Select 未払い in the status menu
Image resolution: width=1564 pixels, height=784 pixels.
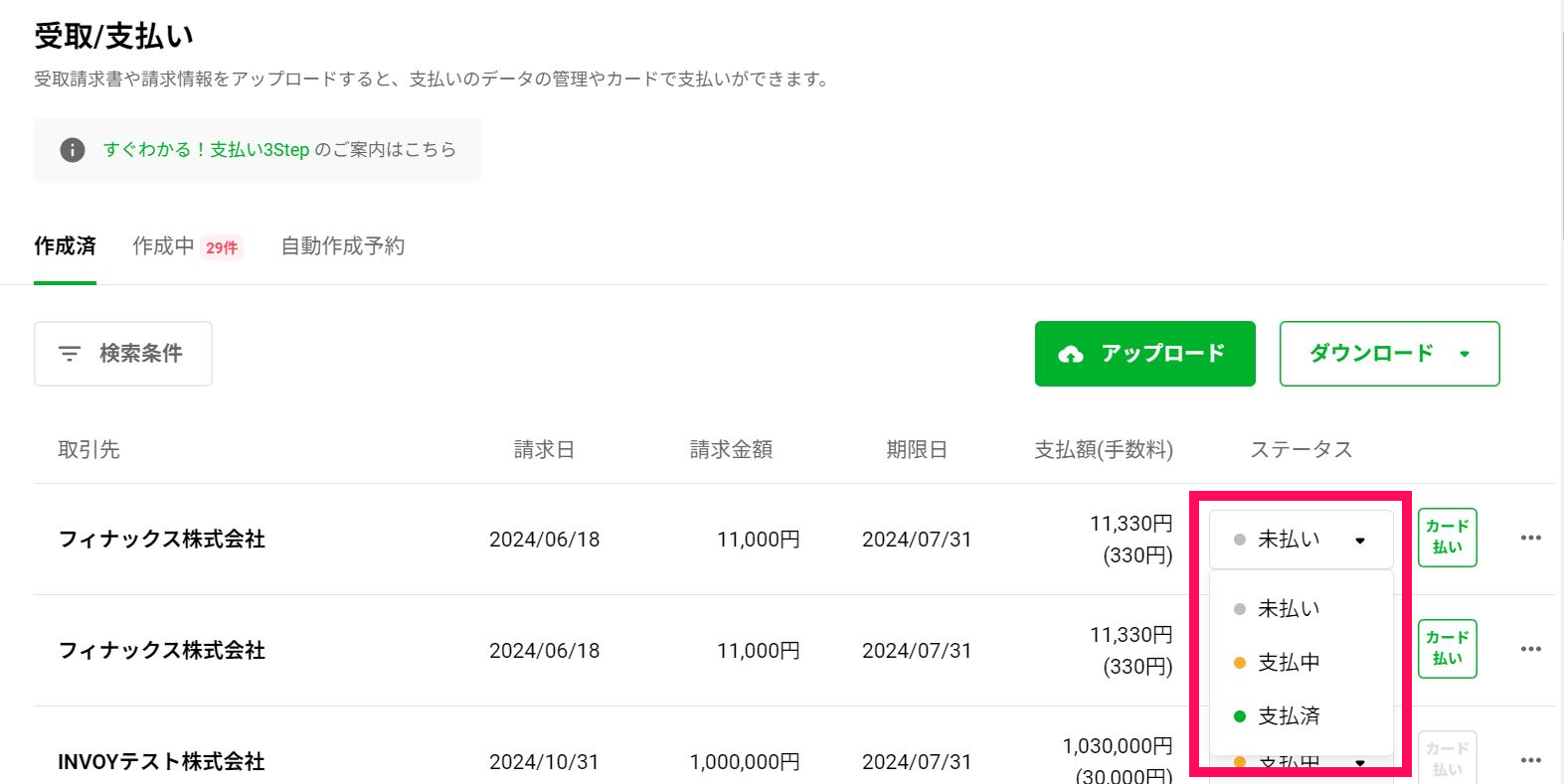[x=1302, y=609]
